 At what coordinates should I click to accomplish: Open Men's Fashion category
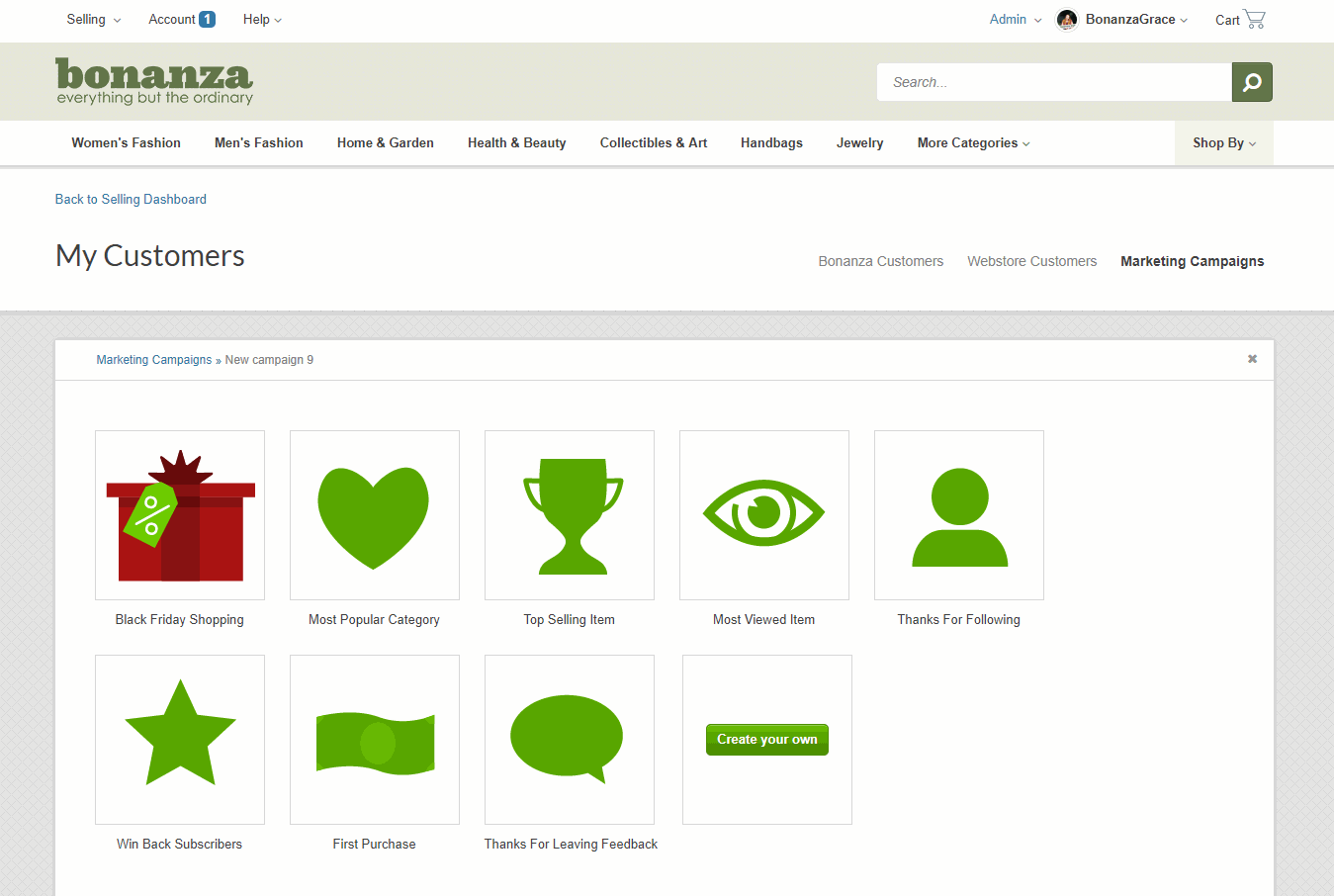click(259, 142)
